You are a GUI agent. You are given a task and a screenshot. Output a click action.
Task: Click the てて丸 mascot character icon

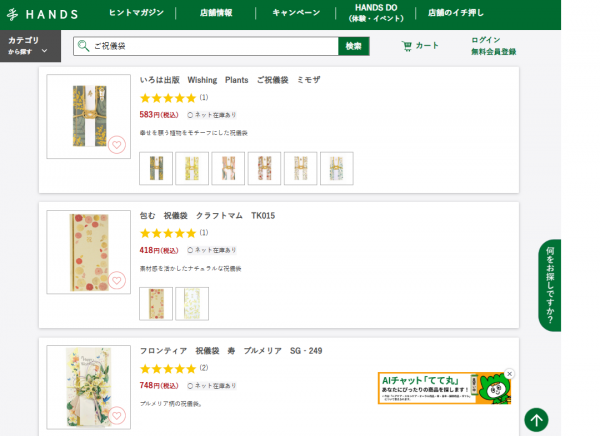pos(496,389)
